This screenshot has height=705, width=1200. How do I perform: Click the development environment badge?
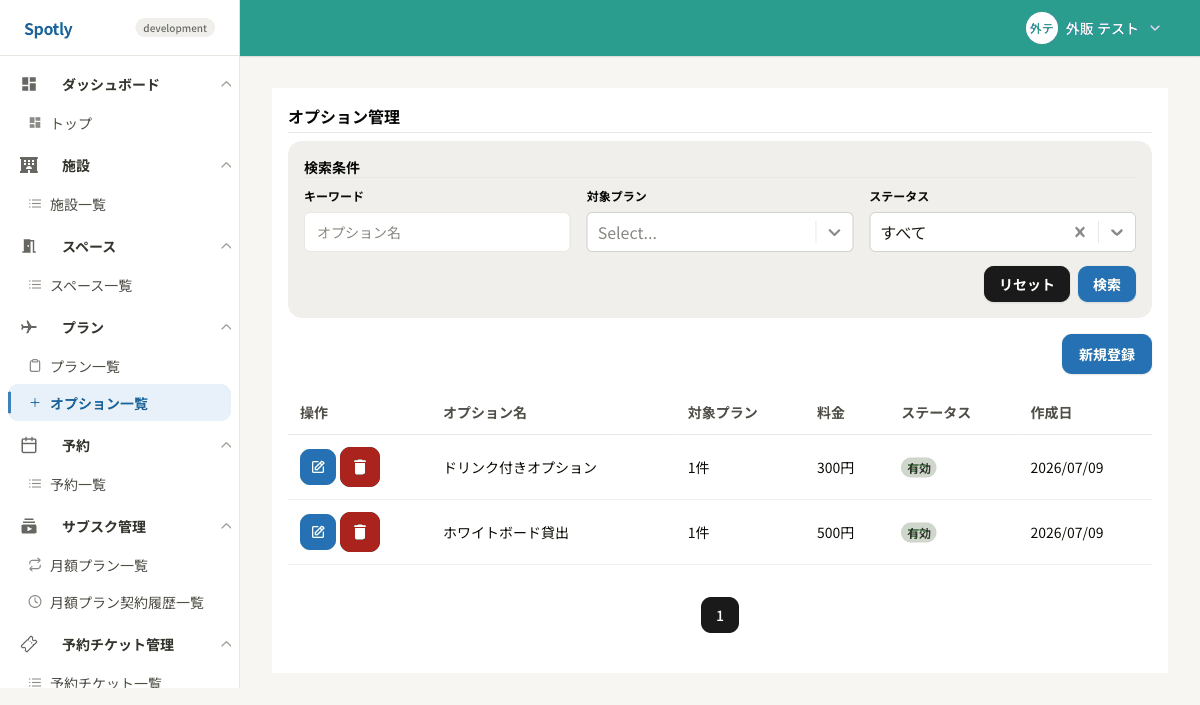tap(175, 28)
